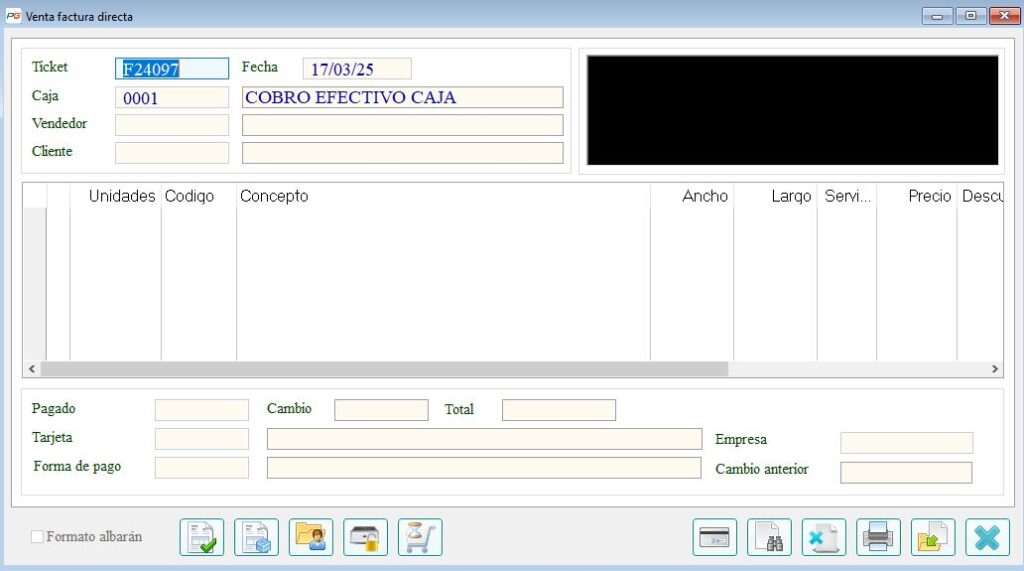Click the Codigo column header
The height and width of the screenshot is (571, 1024).
tap(199, 196)
